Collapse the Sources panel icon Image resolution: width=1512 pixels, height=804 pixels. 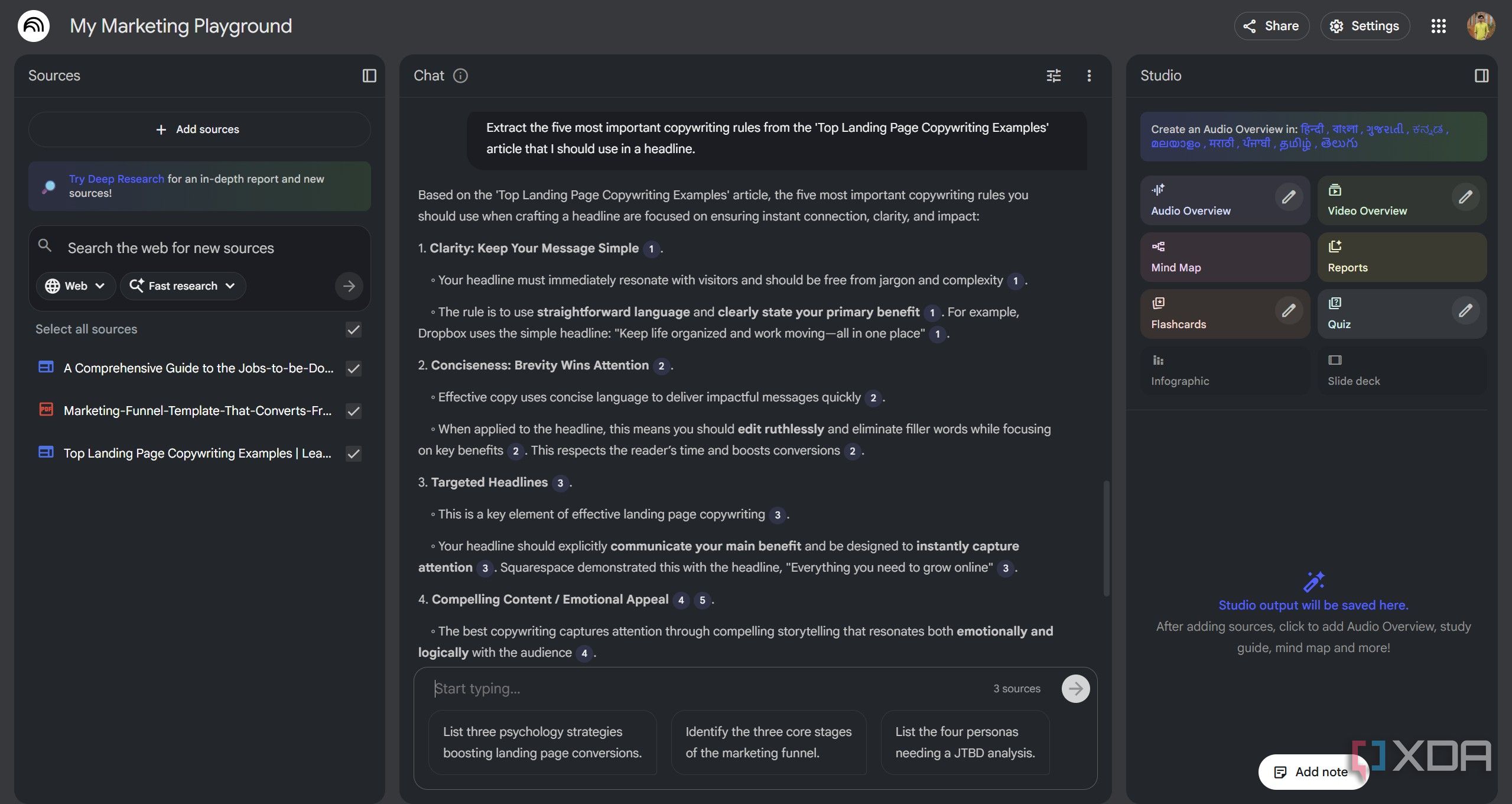(369, 76)
